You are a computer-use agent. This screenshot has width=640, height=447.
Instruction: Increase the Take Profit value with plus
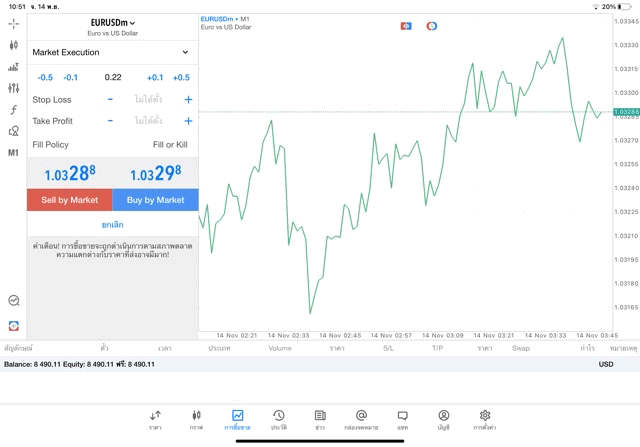(x=188, y=121)
